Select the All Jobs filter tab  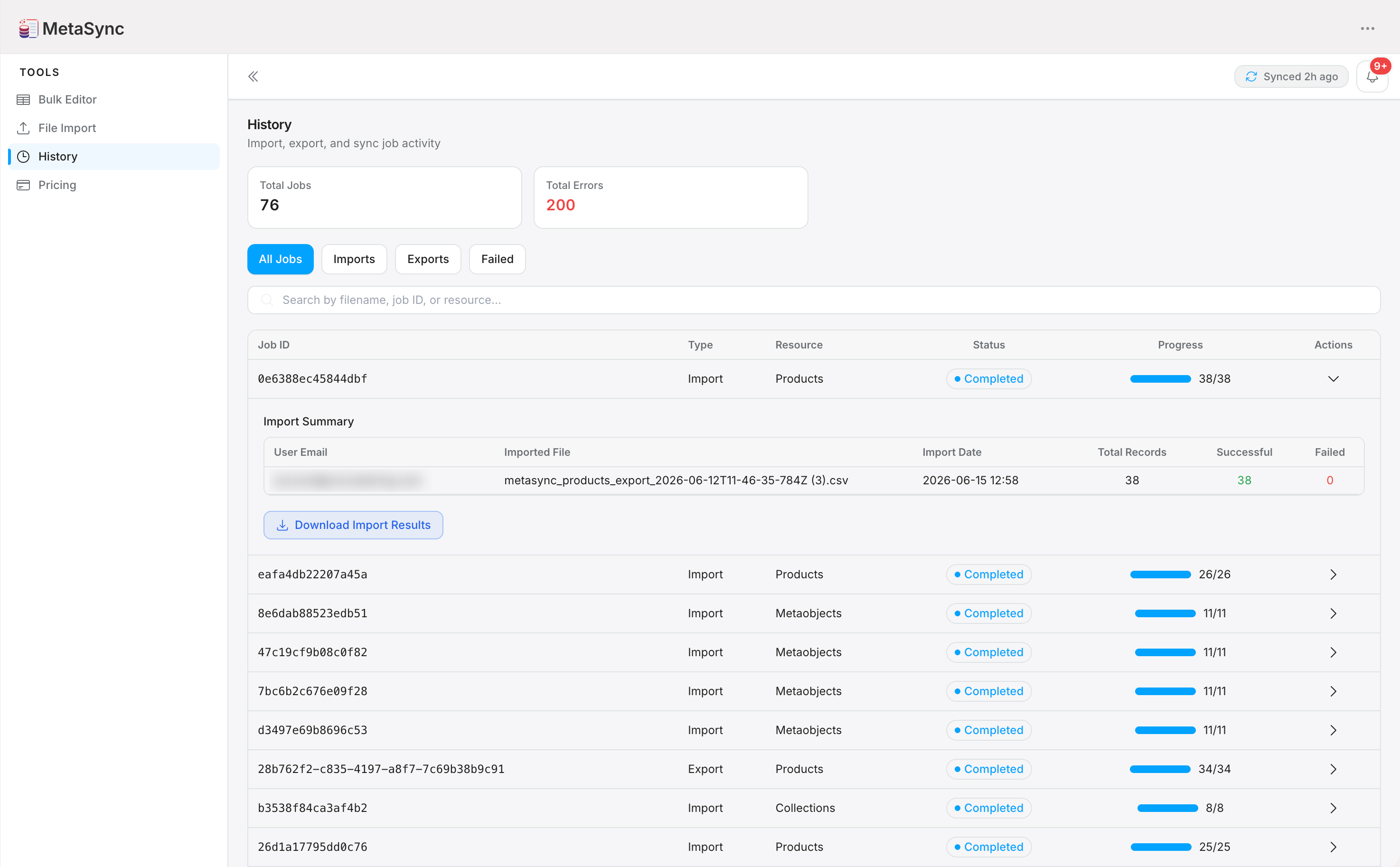(x=281, y=259)
